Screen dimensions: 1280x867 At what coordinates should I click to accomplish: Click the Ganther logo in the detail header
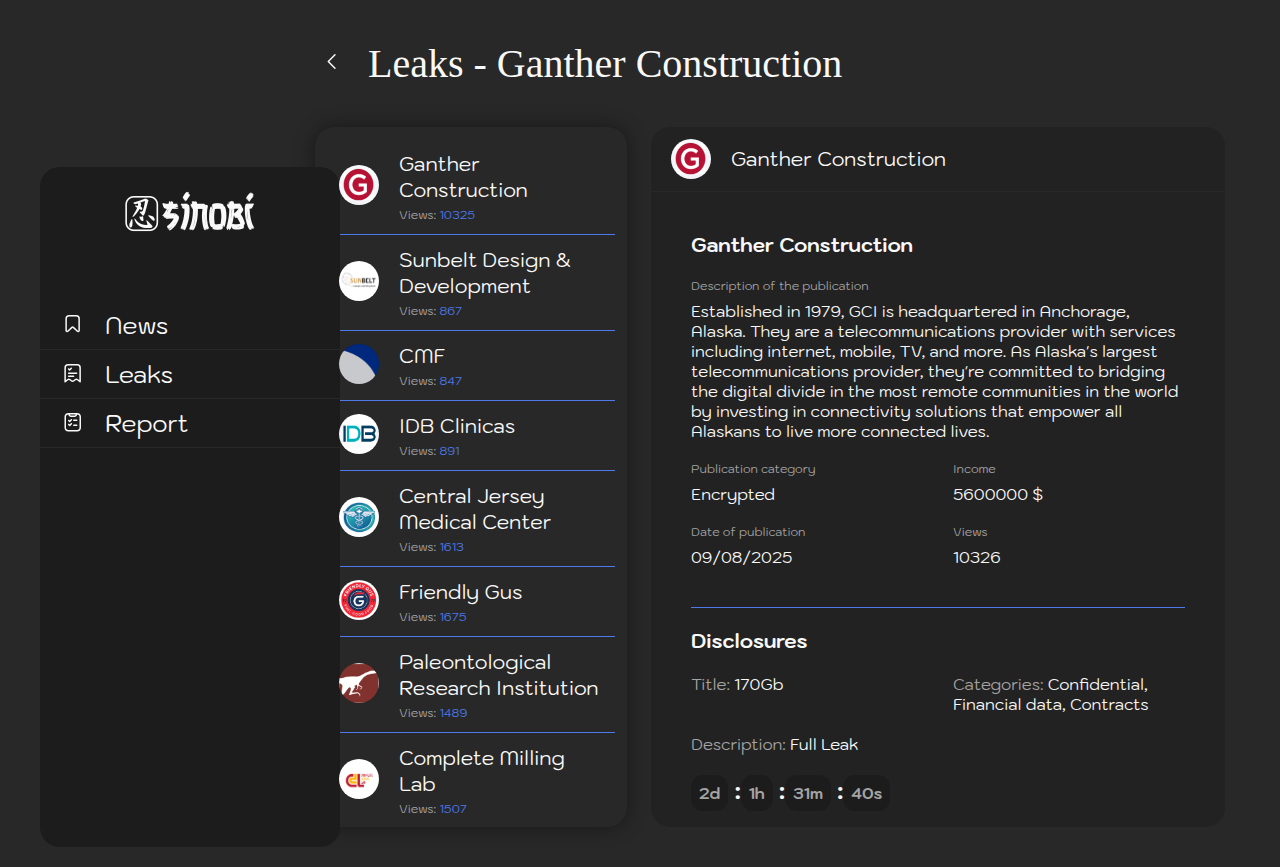[691, 159]
